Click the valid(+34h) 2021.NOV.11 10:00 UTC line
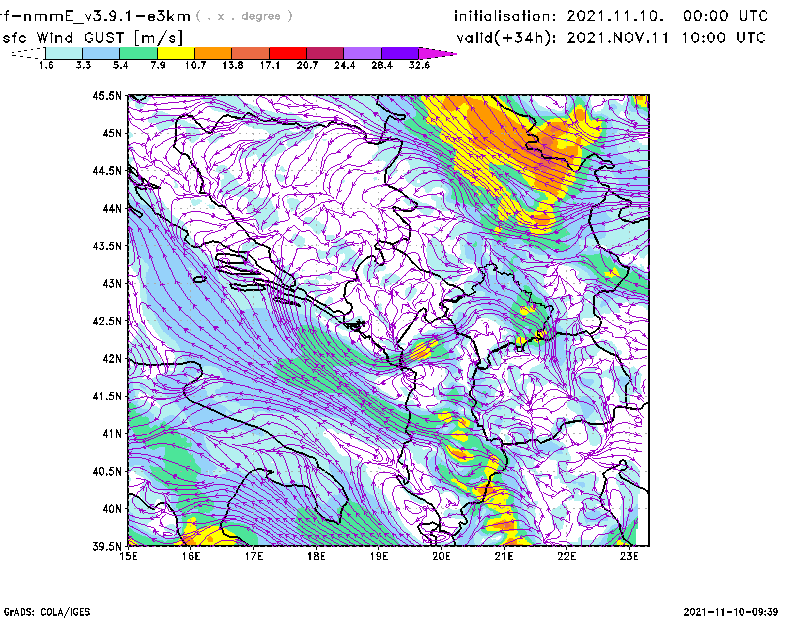800x618 pixels. (611, 38)
